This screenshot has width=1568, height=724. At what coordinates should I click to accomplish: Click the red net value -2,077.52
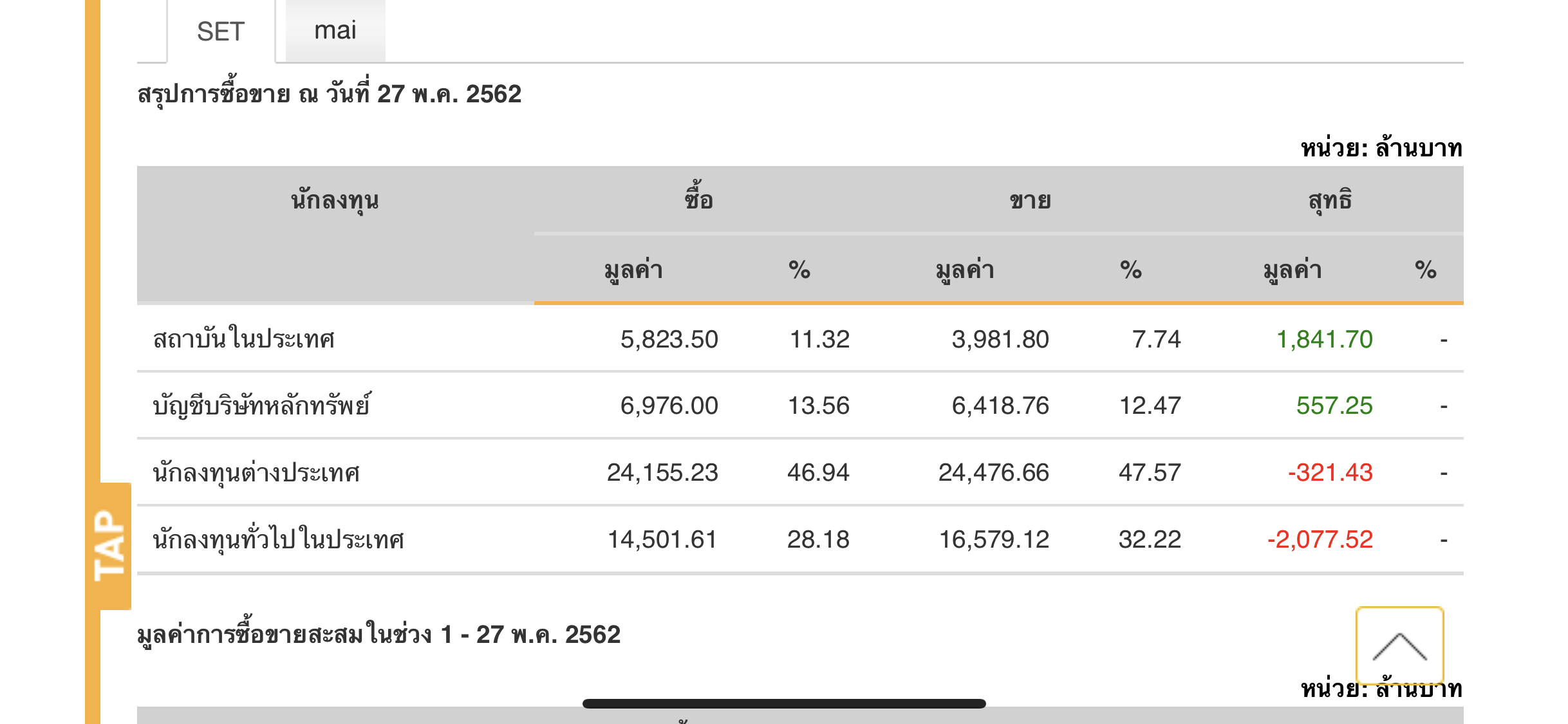click(x=1320, y=539)
